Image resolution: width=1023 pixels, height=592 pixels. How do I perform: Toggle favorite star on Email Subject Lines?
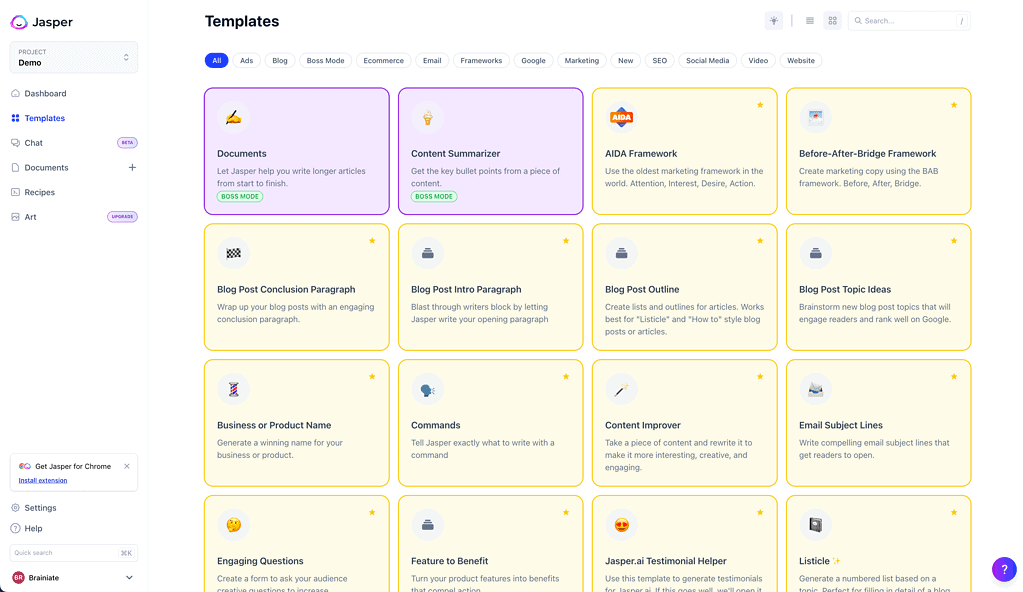tap(954, 377)
